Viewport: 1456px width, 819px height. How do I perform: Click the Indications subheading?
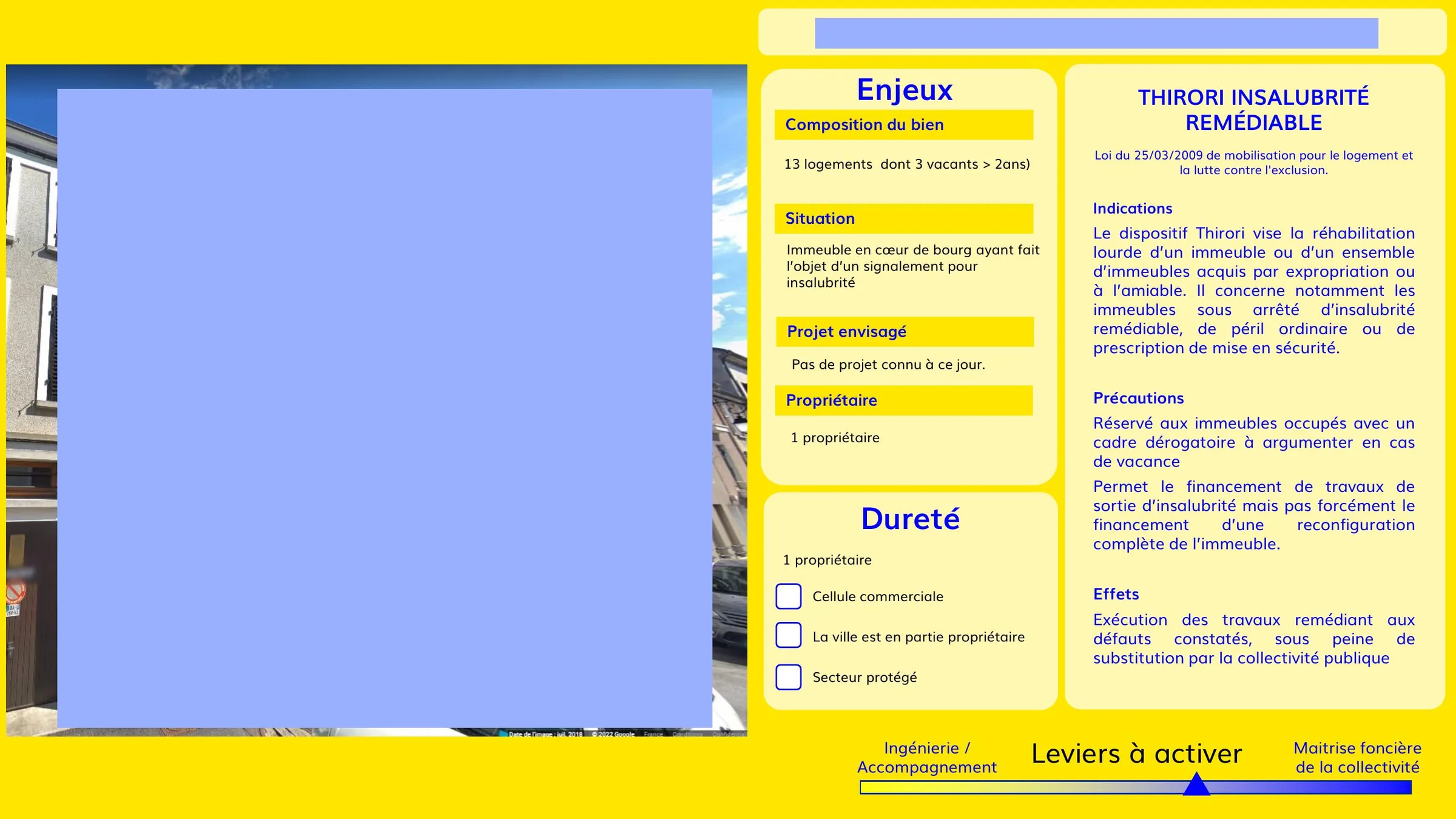click(x=1132, y=208)
